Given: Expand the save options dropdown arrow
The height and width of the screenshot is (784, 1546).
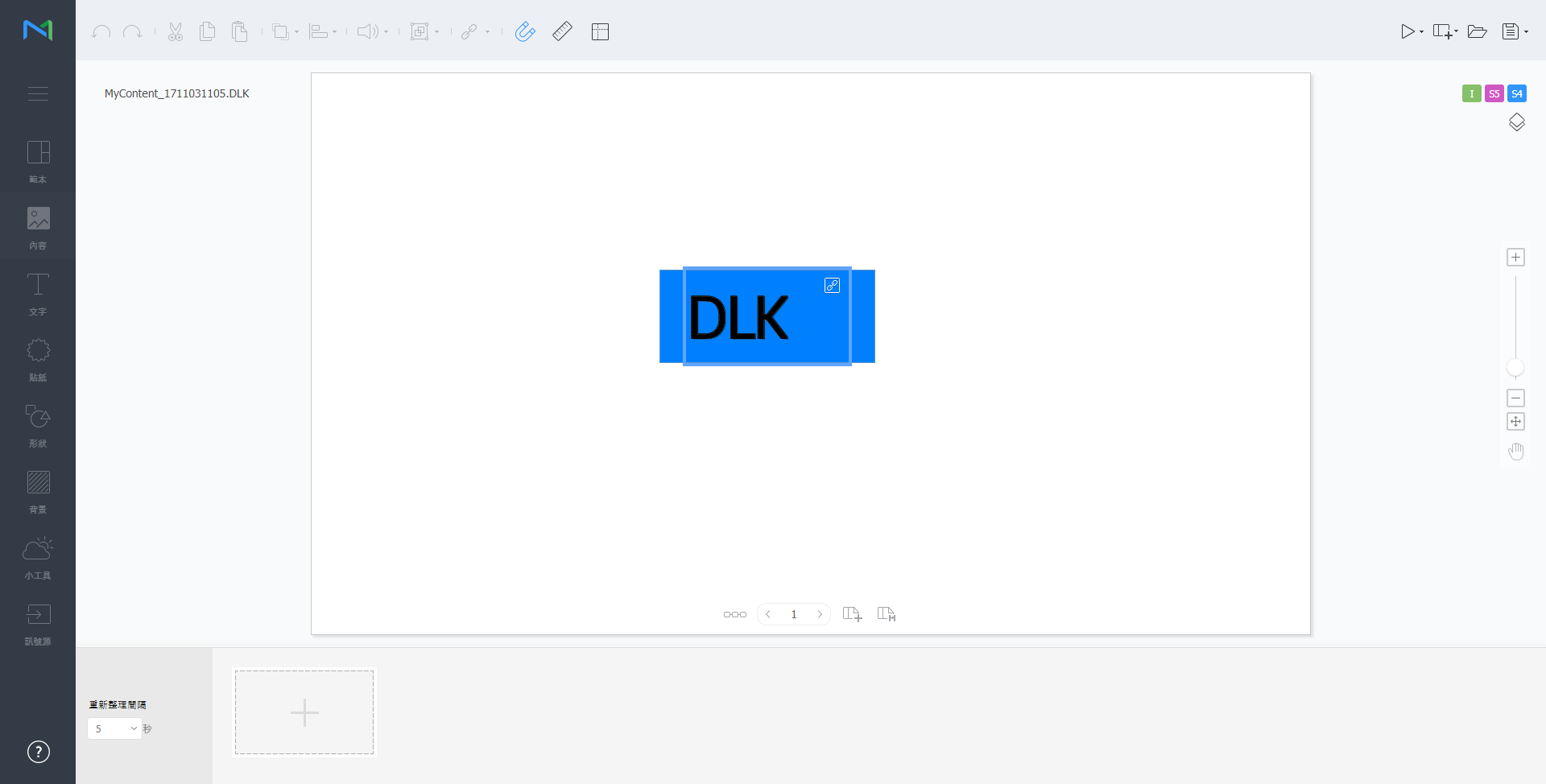Looking at the screenshot, I should point(1527,32).
